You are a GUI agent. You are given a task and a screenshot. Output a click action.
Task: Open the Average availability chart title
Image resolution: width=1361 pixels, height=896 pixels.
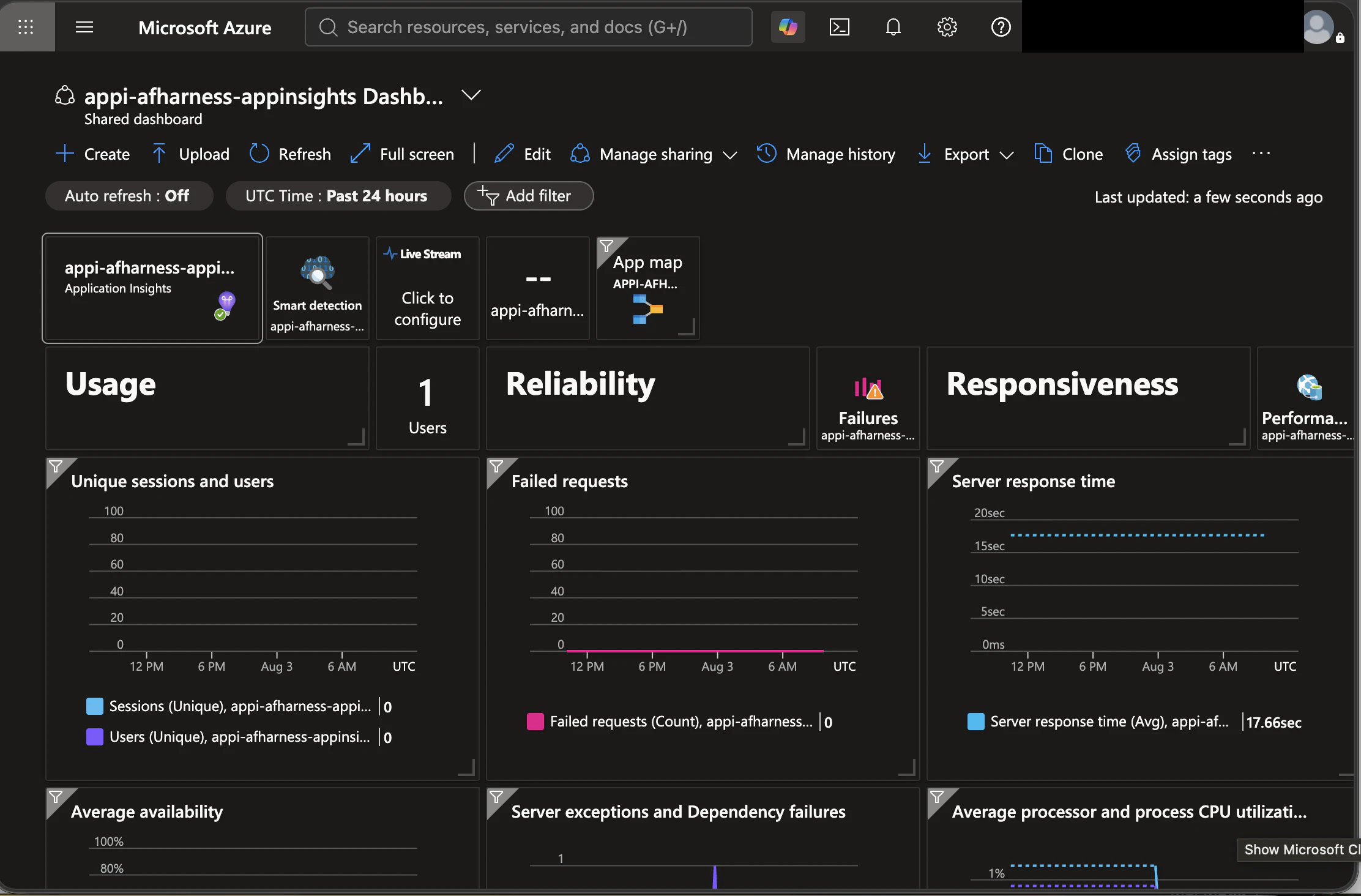(147, 812)
